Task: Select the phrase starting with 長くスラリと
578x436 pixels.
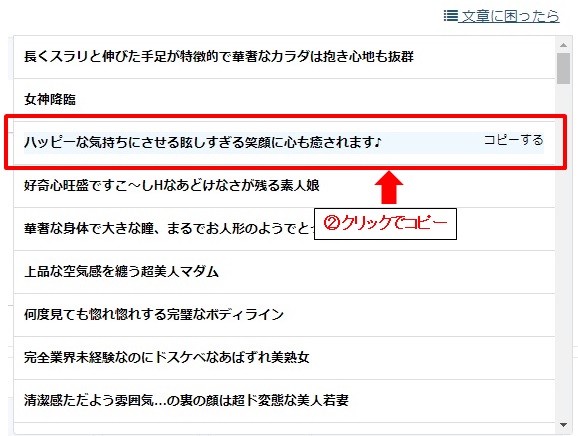Action: [284, 57]
